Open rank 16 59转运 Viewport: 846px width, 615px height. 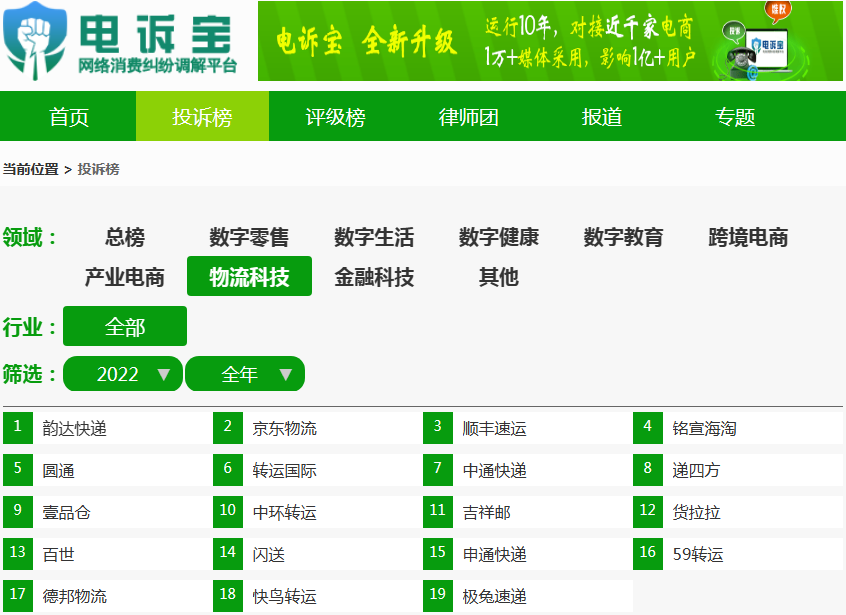738,554
